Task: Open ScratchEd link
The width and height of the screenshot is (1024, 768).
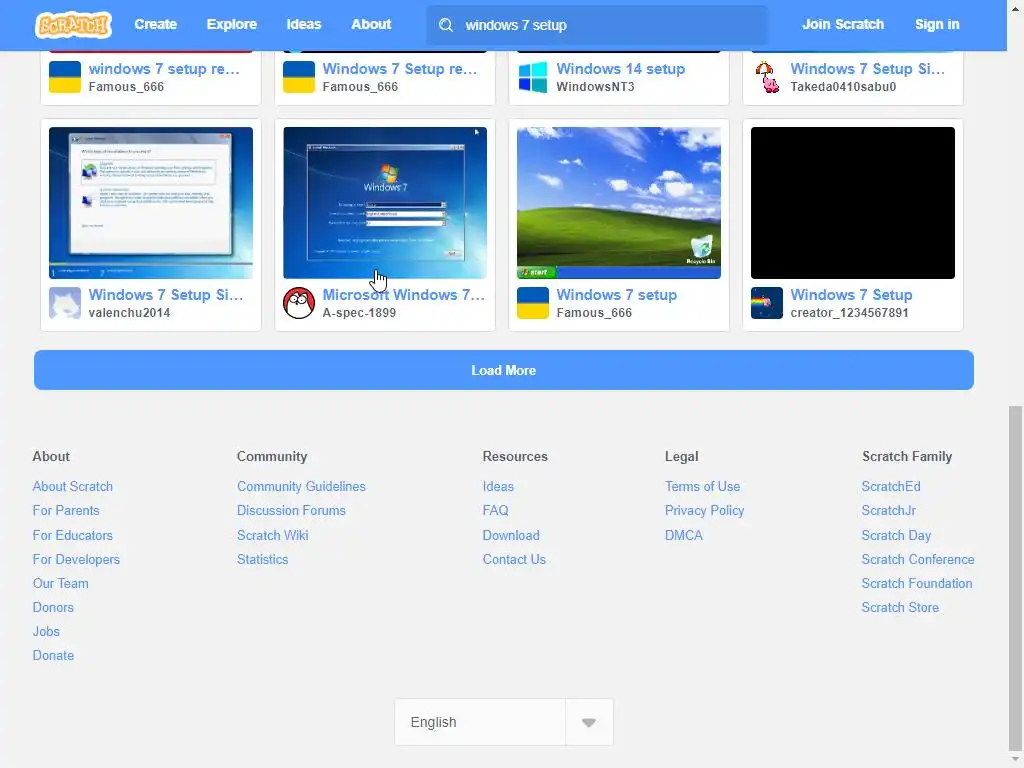Action: [x=891, y=487]
